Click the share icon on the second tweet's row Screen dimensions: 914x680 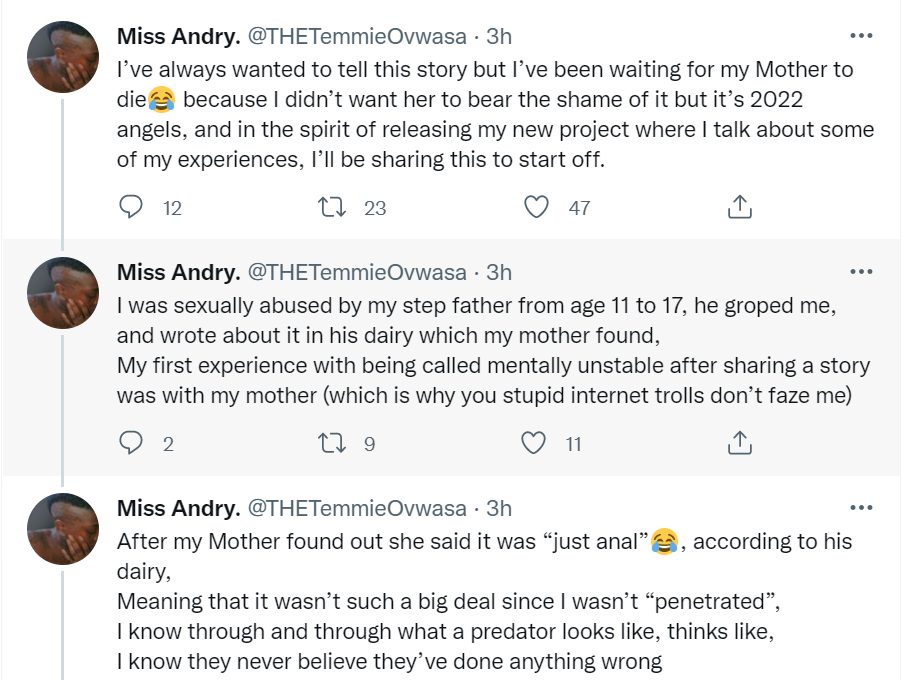pos(739,441)
